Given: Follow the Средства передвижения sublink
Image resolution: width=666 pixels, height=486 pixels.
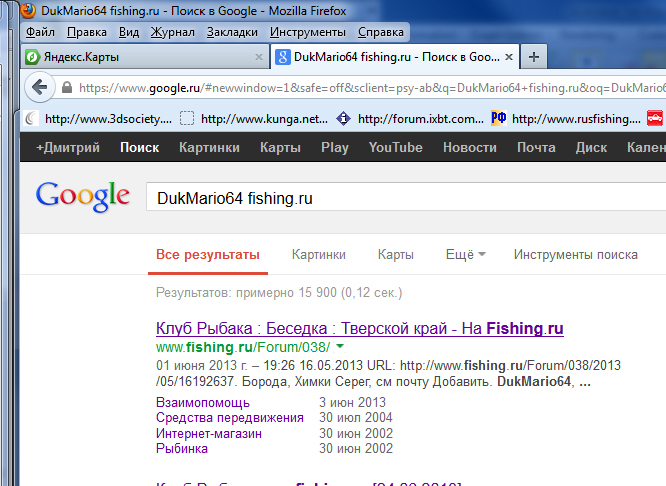Looking at the screenshot, I should pos(229,417).
